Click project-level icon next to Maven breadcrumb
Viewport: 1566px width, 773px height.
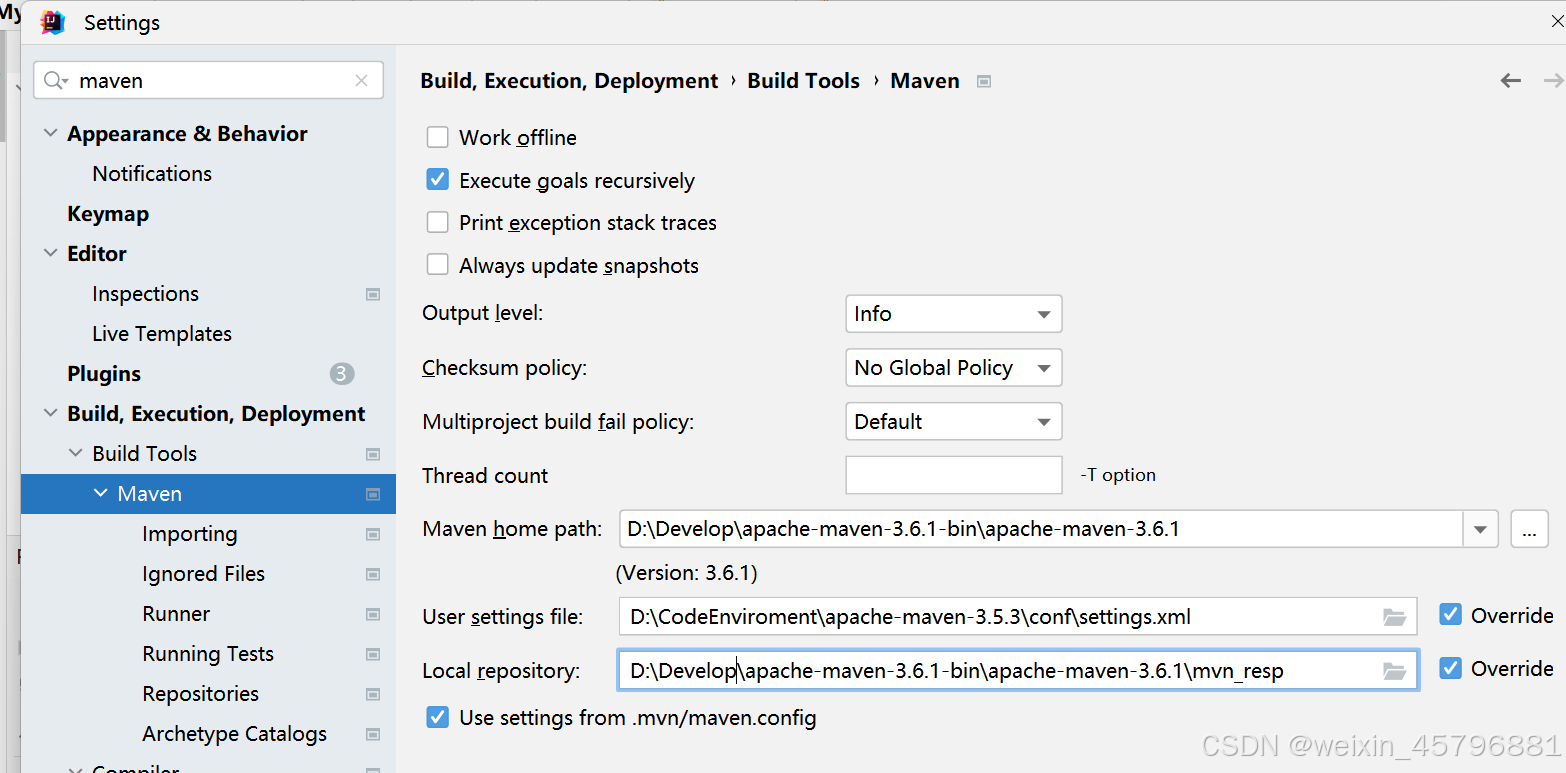[984, 82]
